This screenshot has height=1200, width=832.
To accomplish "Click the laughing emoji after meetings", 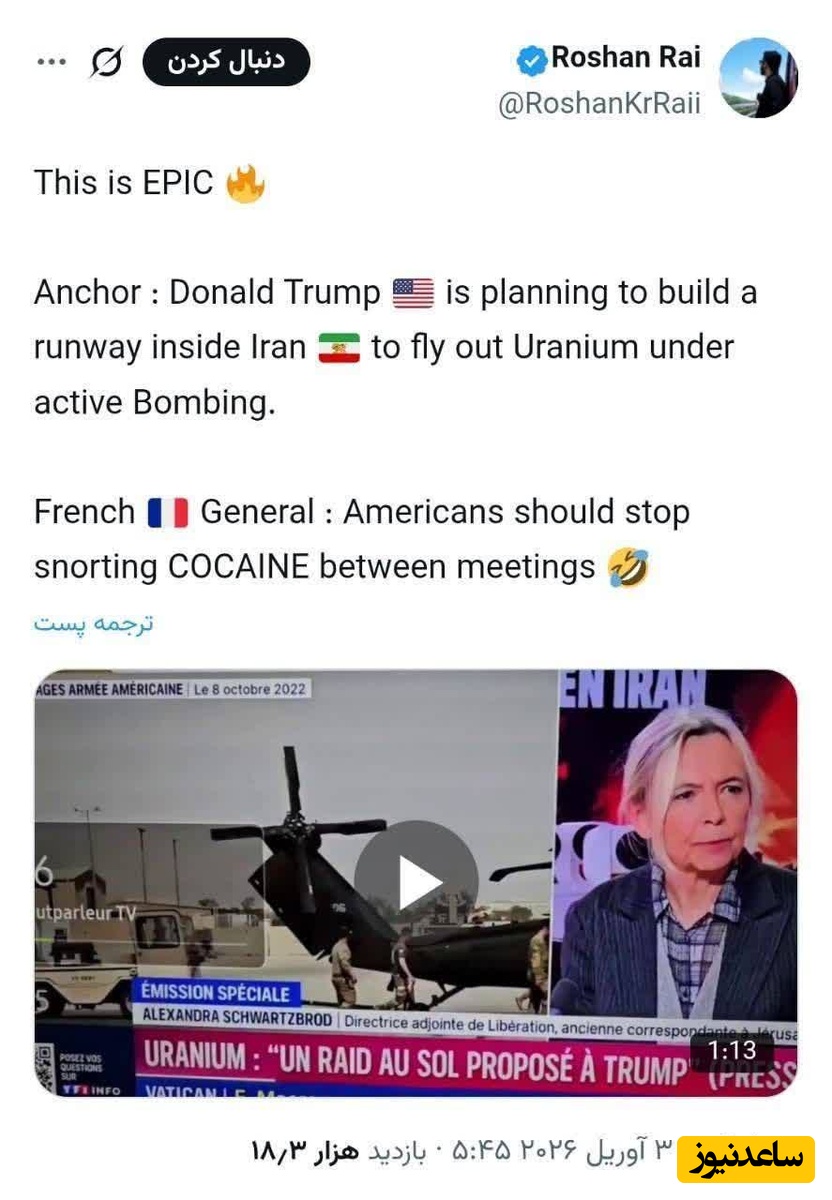I will (x=627, y=567).
